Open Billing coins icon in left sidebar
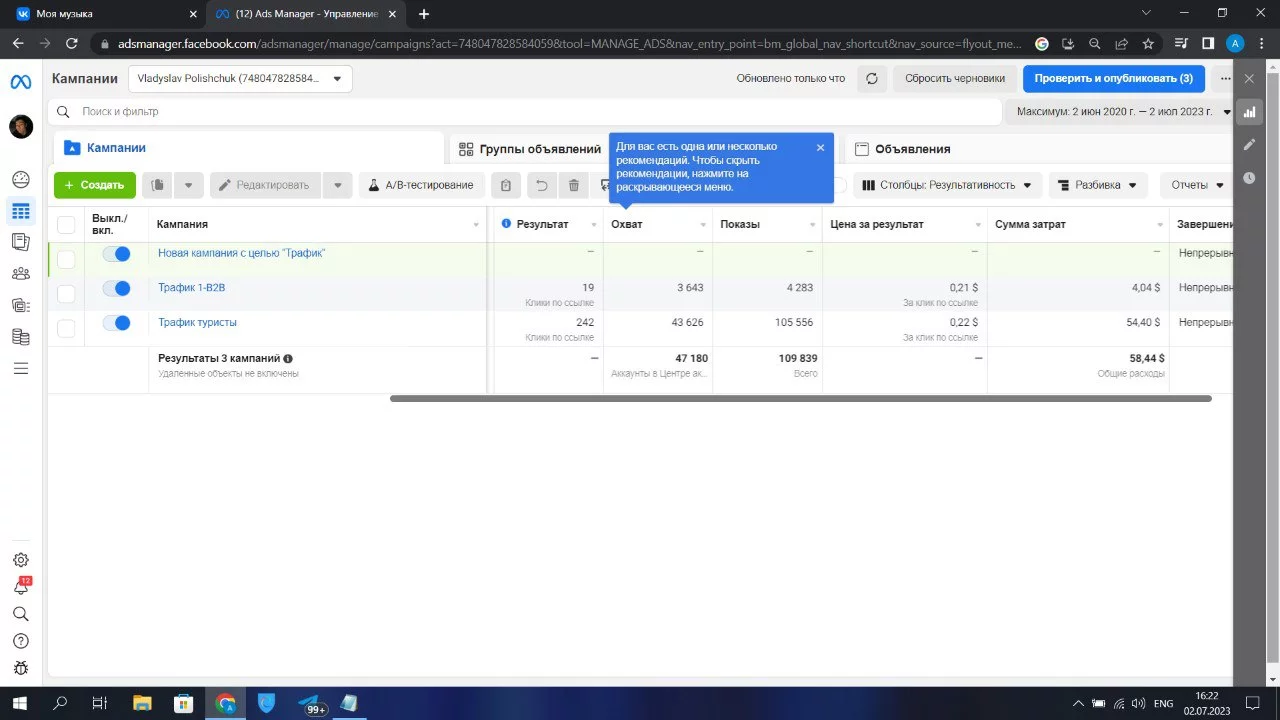The height and width of the screenshot is (720, 1280). pos(21,337)
